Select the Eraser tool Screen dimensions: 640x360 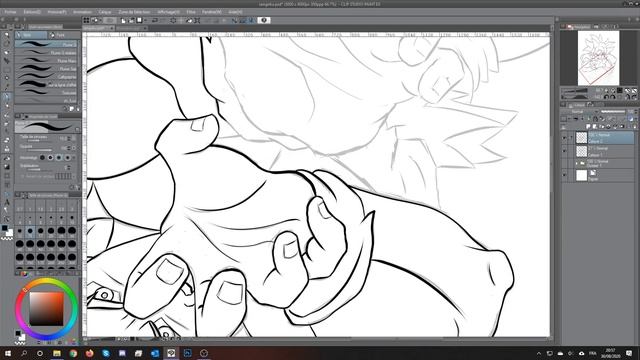click(x=7, y=140)
